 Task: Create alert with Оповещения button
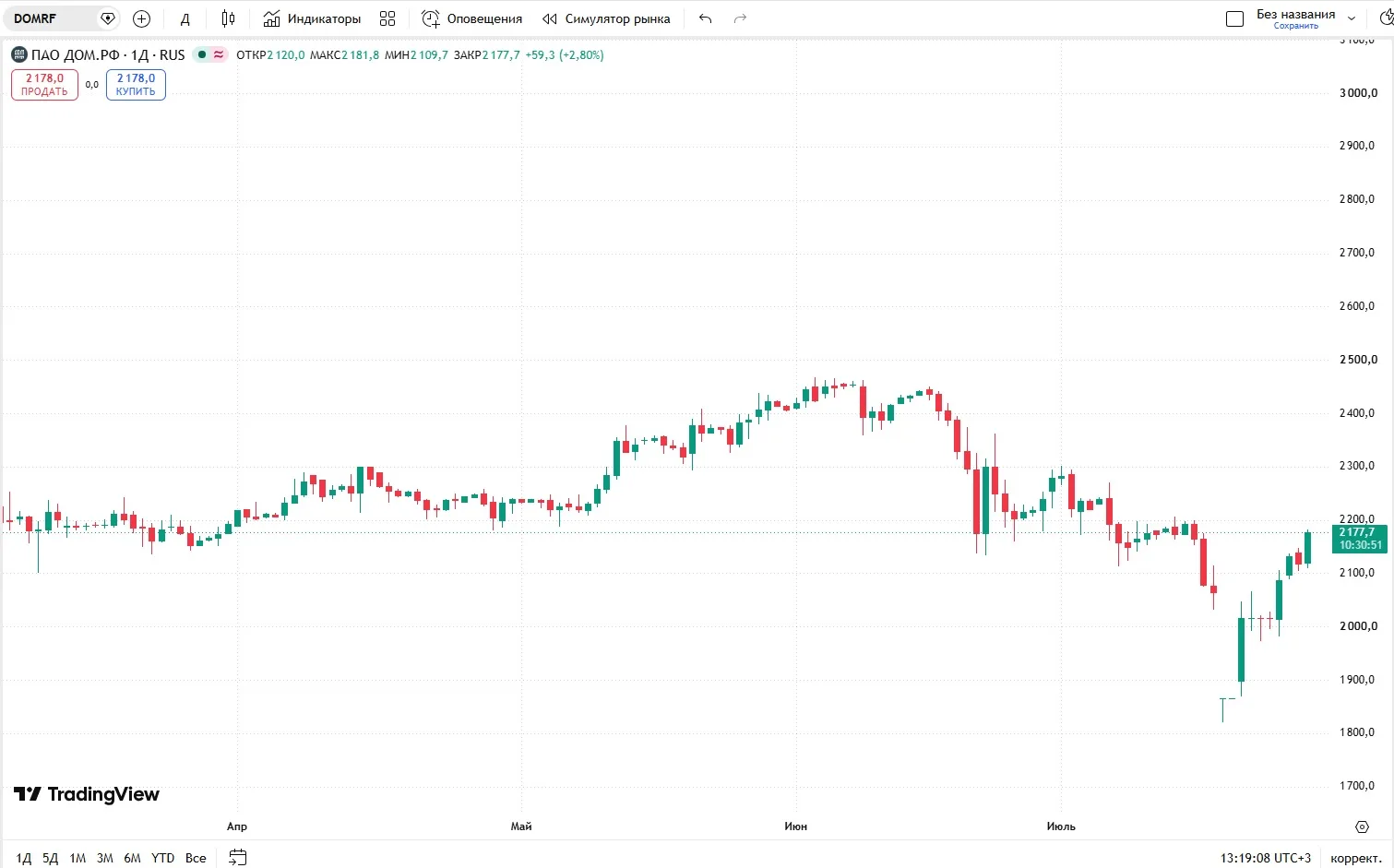pyautogui.click(x=472, y=18)
